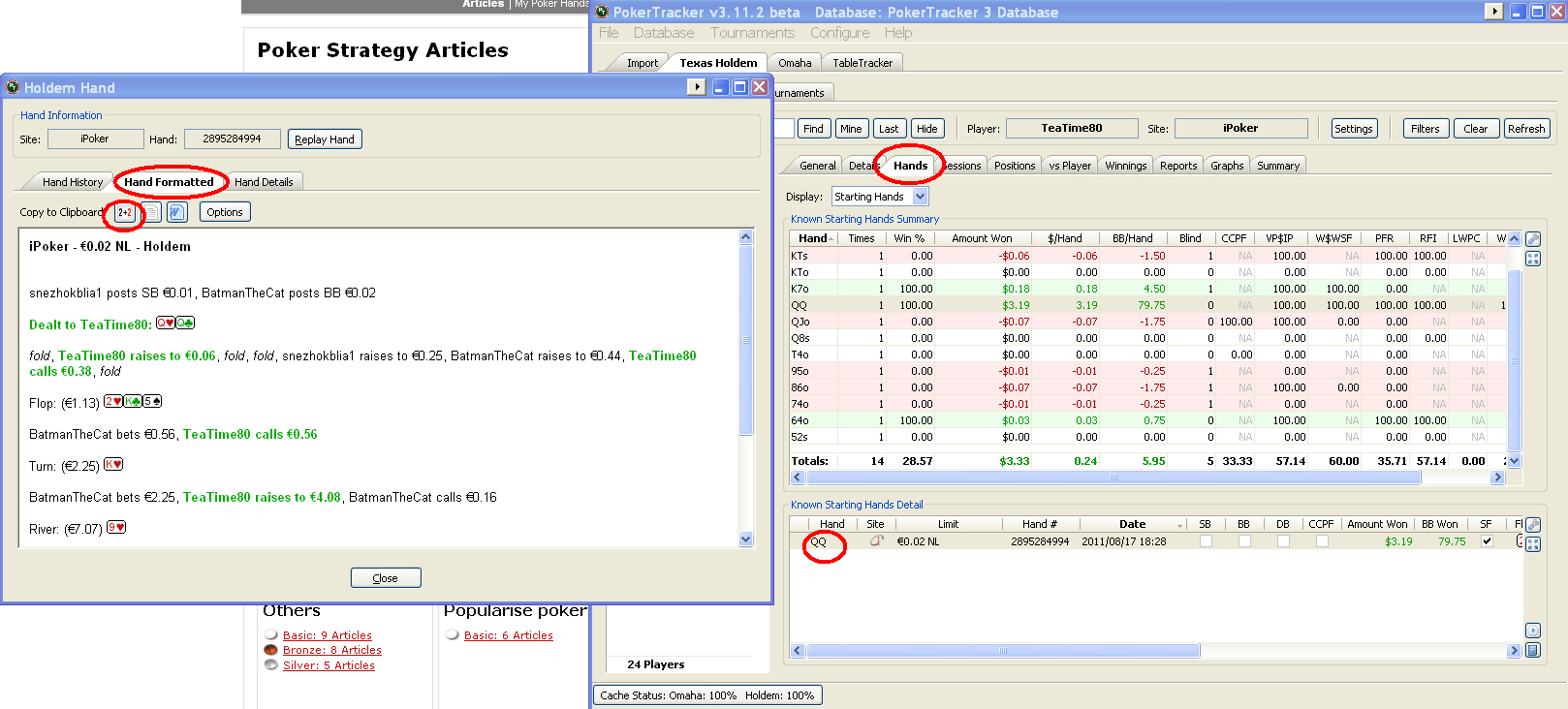Switch to the Hand History tab

[73, 182]
